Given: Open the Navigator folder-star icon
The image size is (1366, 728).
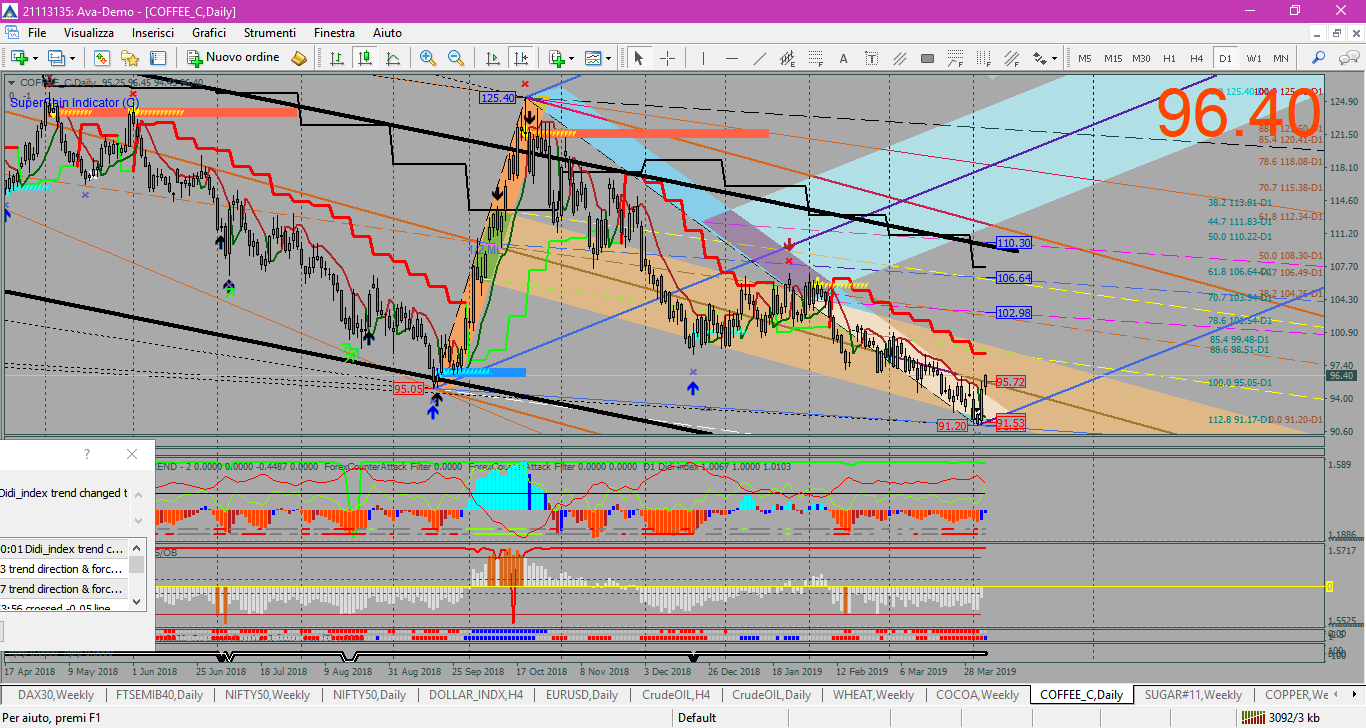Looking at the screenshot, I should tap(130, 58).
